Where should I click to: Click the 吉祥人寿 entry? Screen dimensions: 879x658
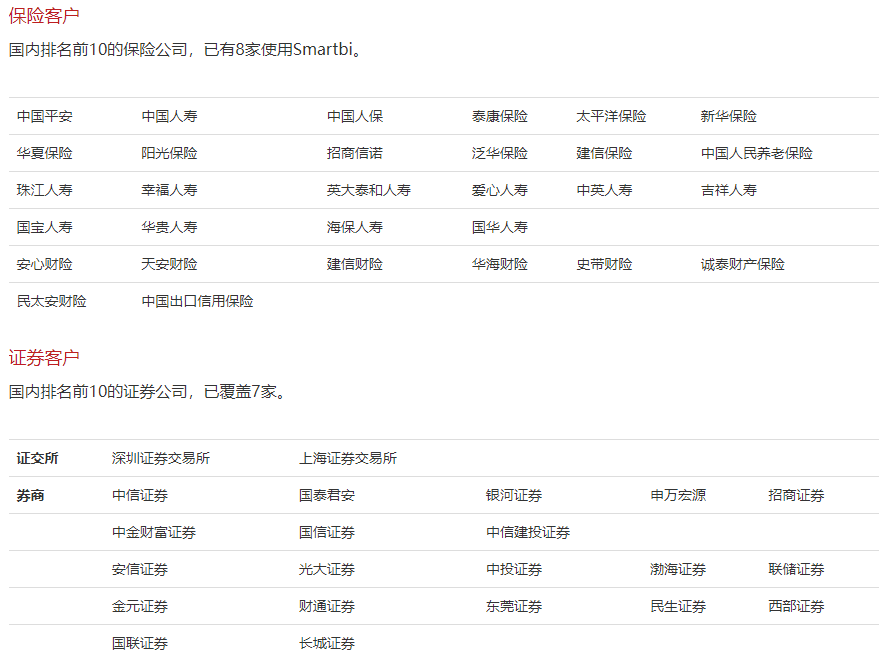pyautogui.click(x=729, y=190)
